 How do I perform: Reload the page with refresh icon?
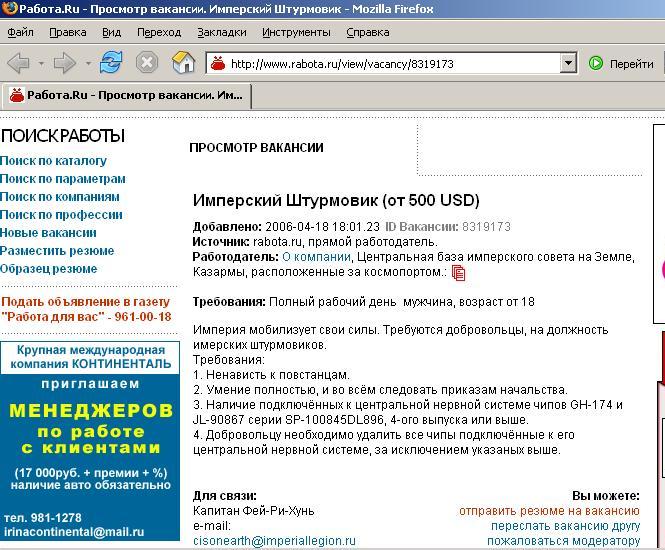click(110, 63)
